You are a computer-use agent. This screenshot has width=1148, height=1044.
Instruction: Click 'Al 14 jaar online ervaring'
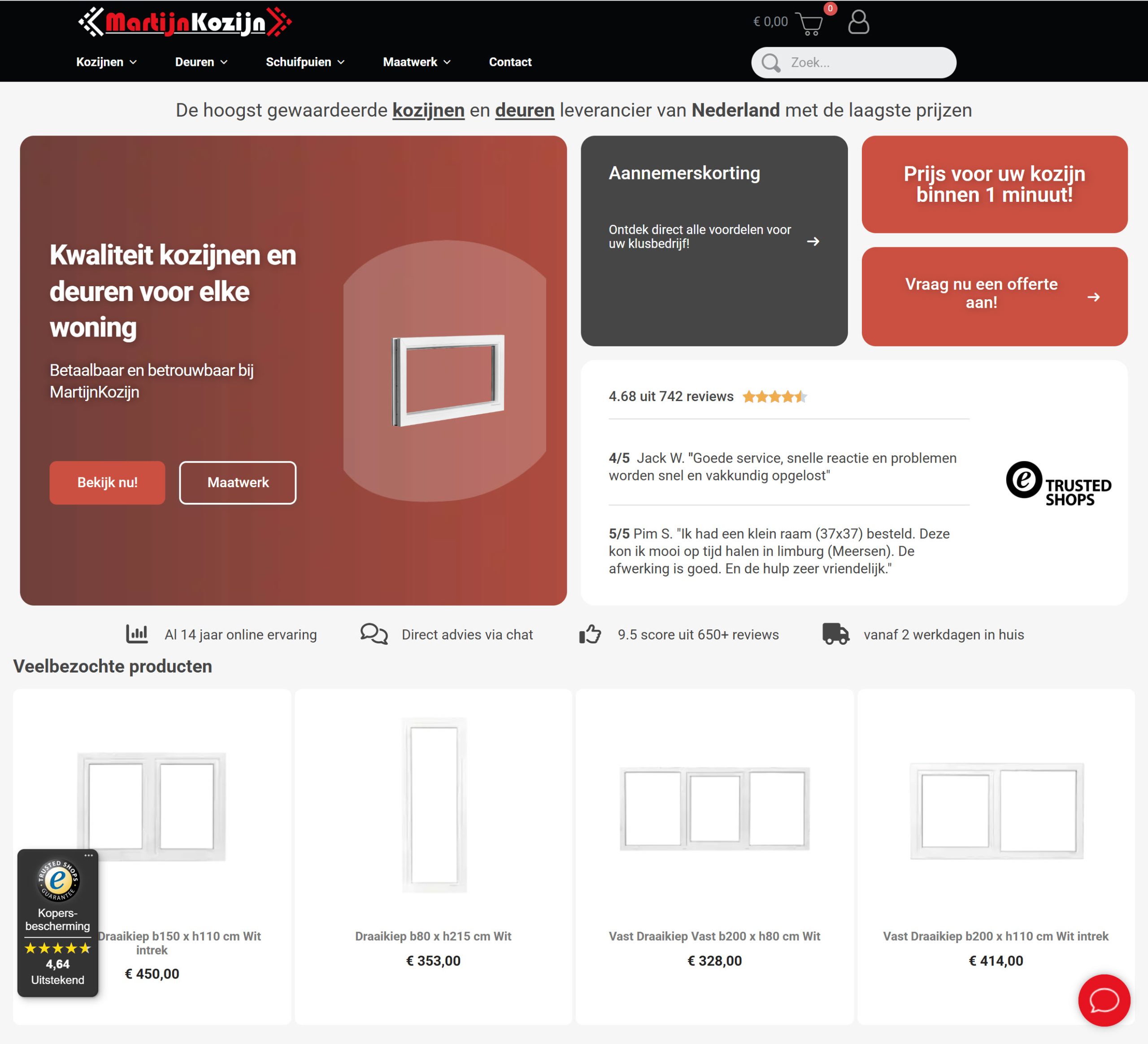pos(241,634)
